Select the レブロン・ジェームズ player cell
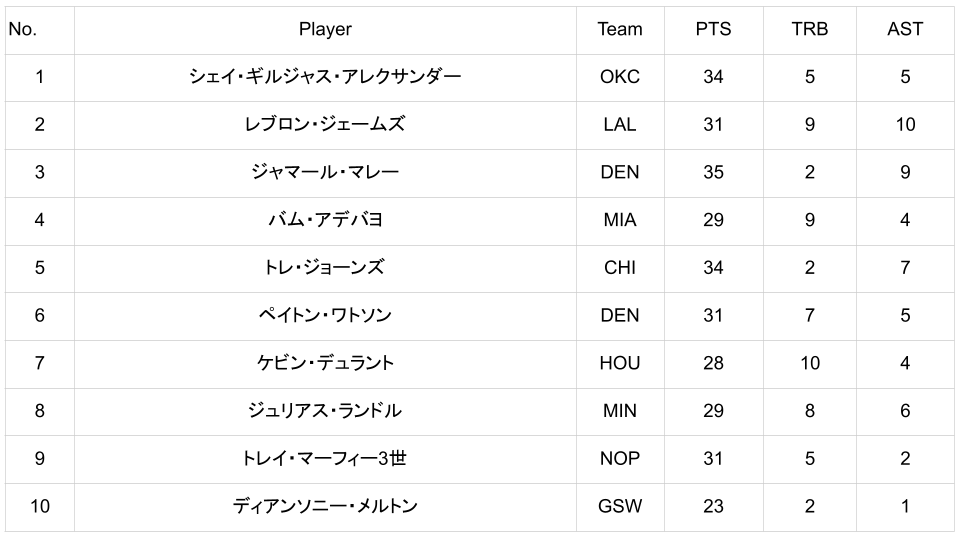Image resolution: width=960 pixels, height=540 pixels. [x=325, y=124]
